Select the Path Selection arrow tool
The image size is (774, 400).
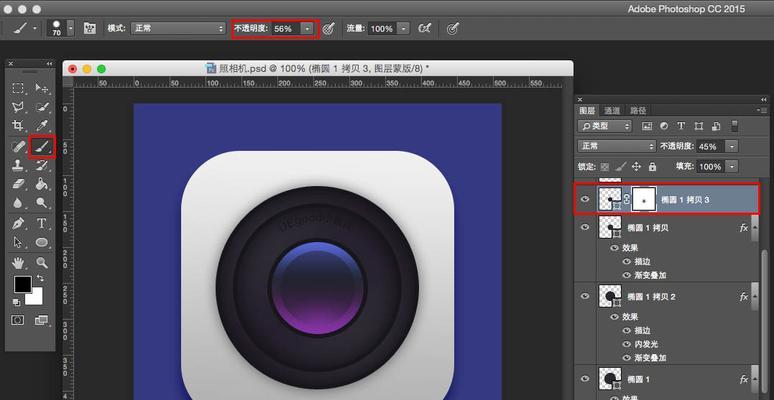pyautogui.click(x=18, y=242)
